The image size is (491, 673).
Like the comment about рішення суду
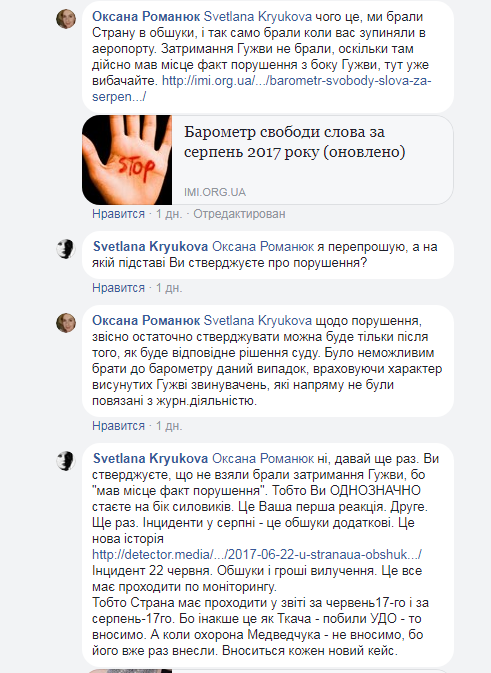[118, 426]
